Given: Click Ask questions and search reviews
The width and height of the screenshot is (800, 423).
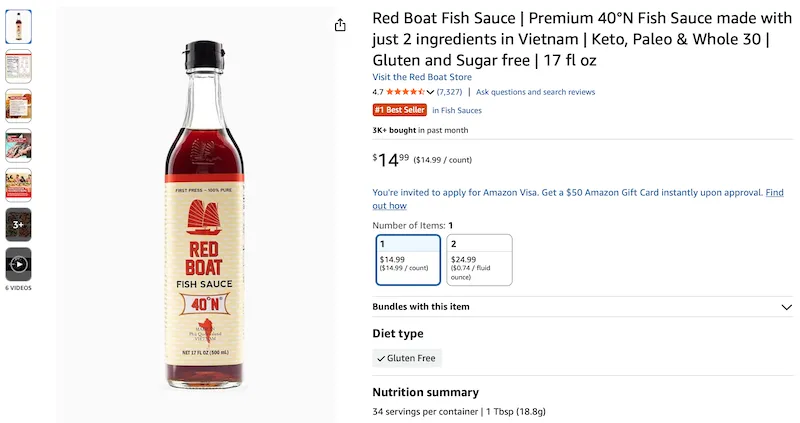Looking at the screenshot, I should [535, 92].
